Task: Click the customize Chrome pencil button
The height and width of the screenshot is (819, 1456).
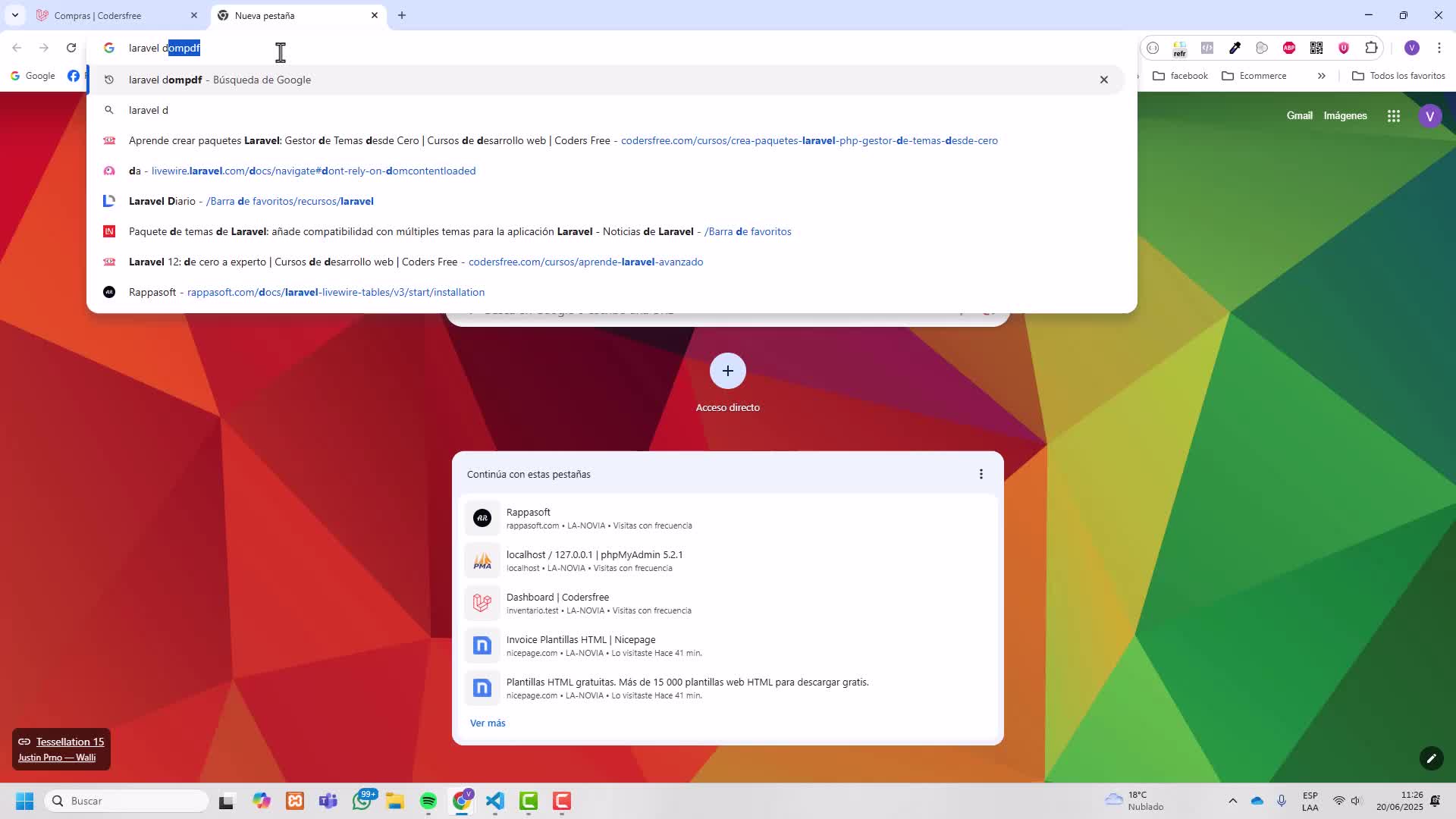Action: point(1432,758)
